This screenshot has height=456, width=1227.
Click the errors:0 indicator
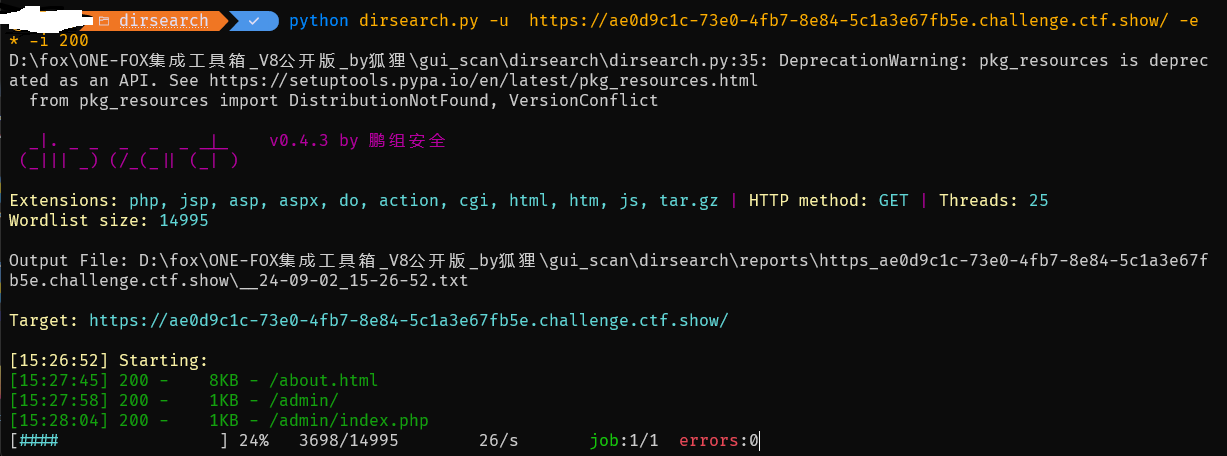click(x=720, y=440)
